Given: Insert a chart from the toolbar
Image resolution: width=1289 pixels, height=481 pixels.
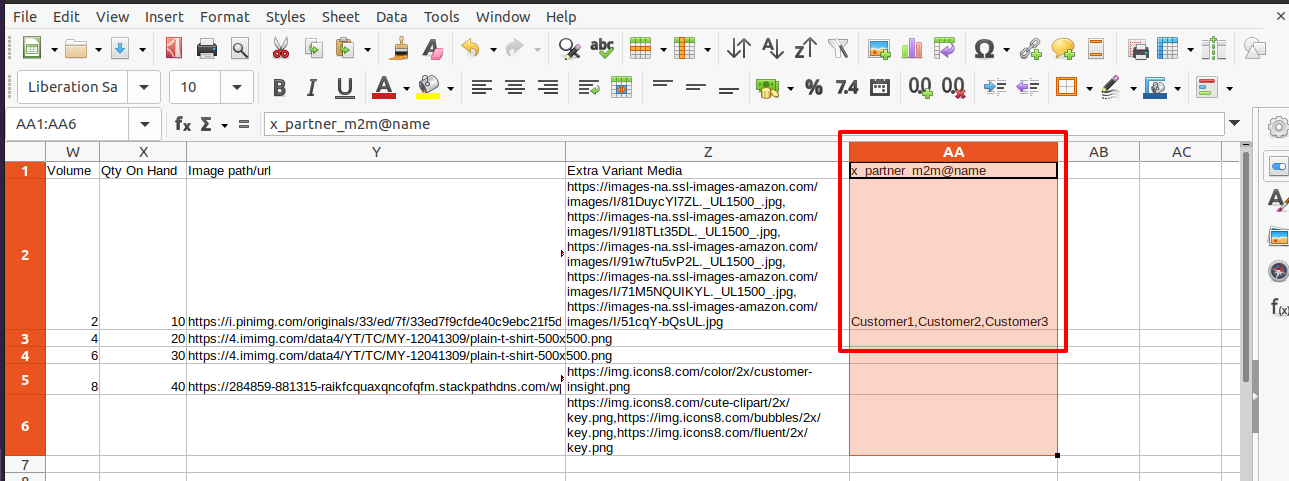Looking at the screenshot, I should [x=912, y=48].
